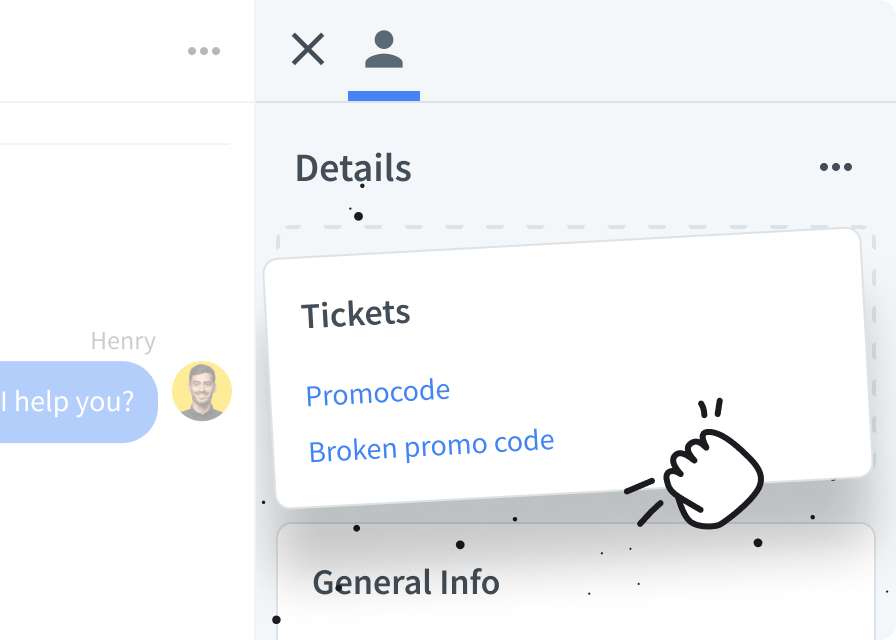
Task: Select the Tickets card heading
Action: click(x=355, y=314)
